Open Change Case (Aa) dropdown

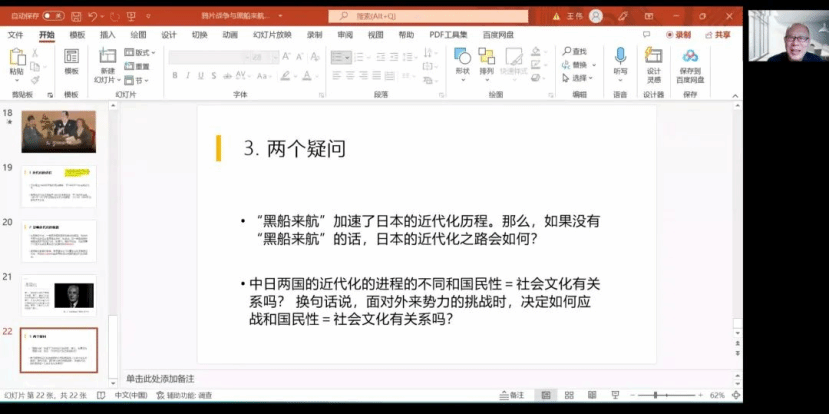[x=264, y=76]
